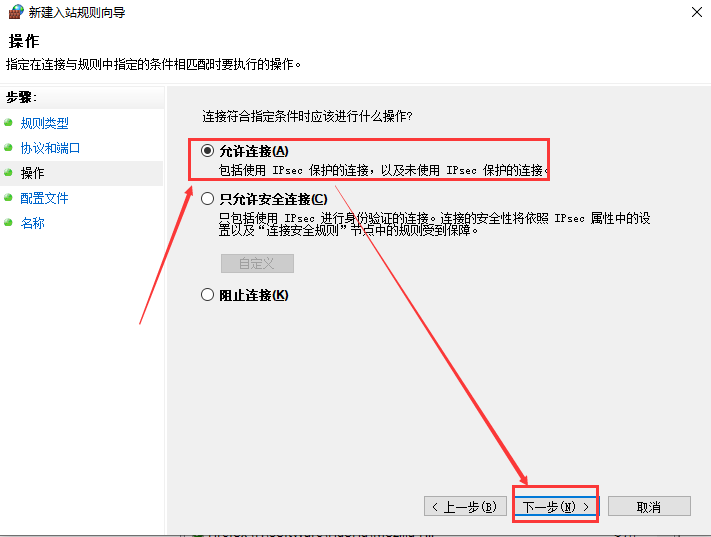Select the 允许连接(A) radio button

tap(207, 151)
